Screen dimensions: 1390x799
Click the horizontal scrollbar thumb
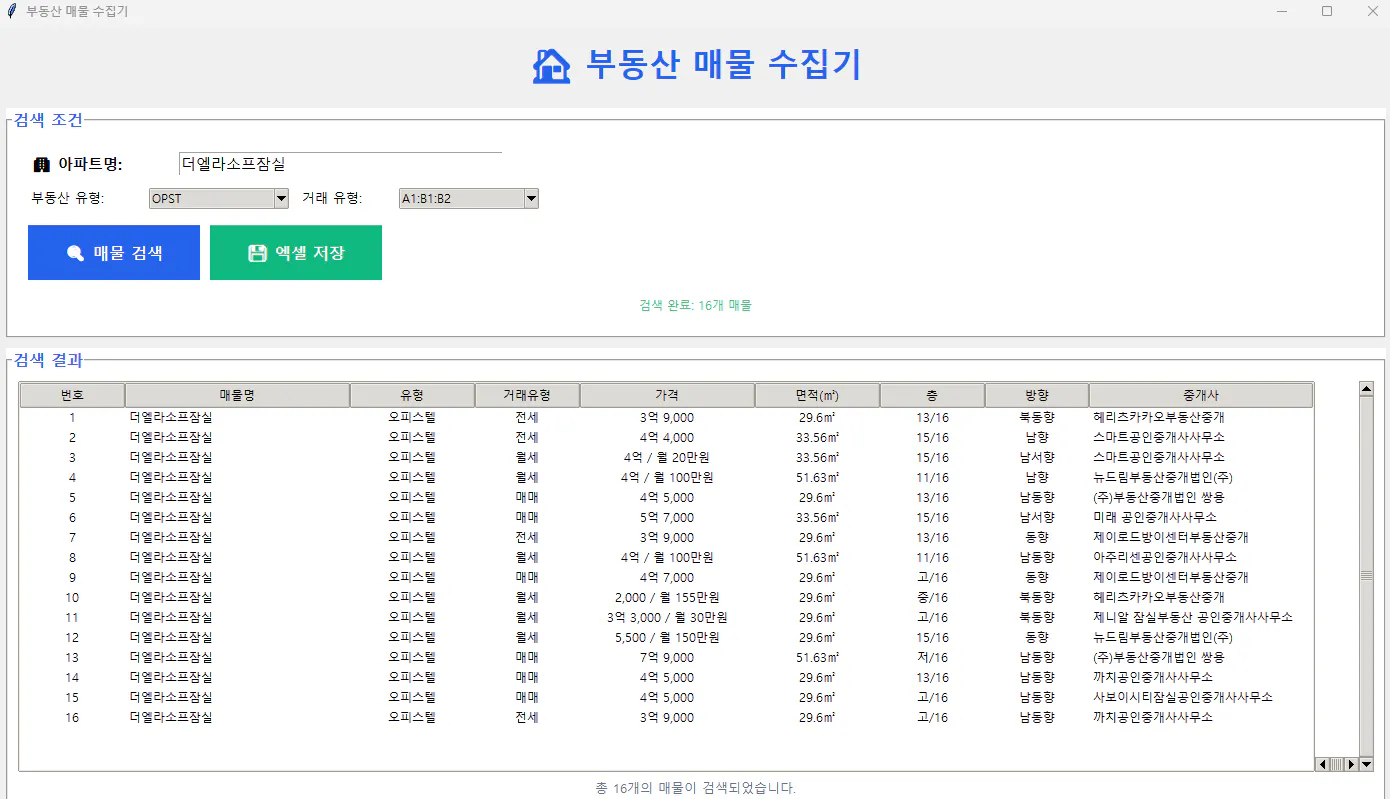pos(1337,764)
